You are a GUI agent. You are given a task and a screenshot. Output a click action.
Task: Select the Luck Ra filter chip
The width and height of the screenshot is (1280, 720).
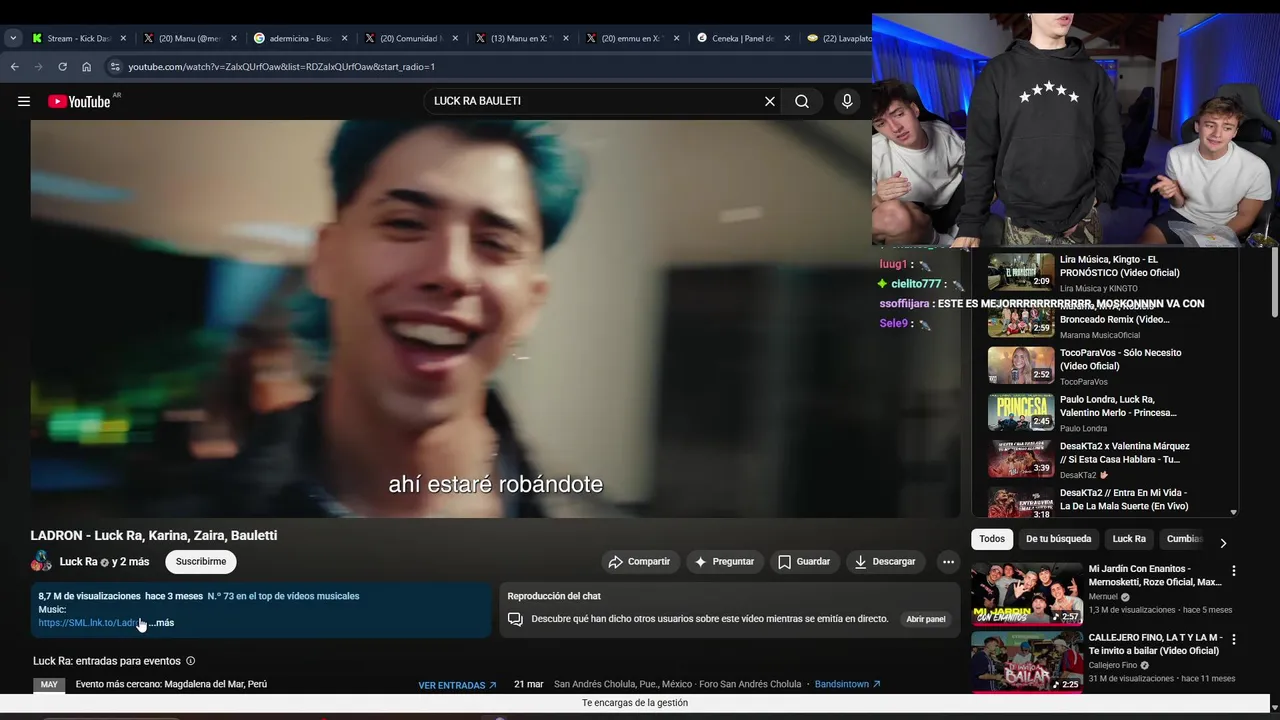click(1129, 539)
